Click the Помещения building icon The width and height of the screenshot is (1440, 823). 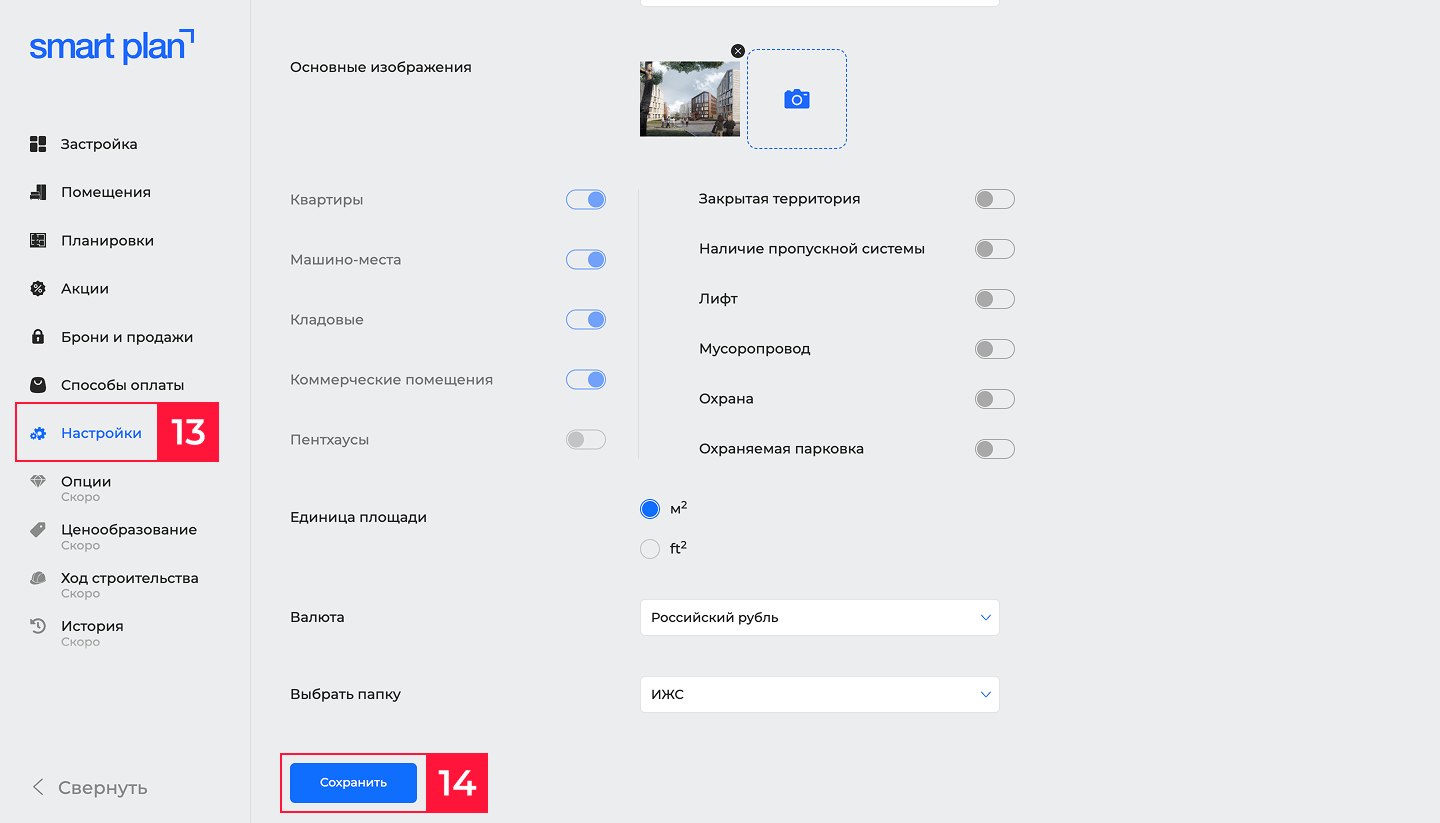38,192
